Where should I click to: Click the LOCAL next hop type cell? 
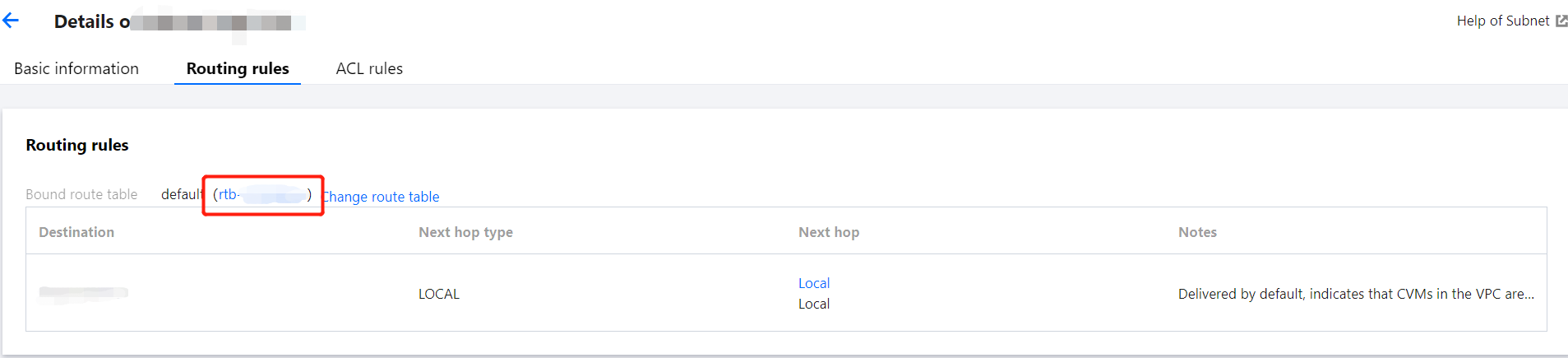tap(439, 294)
